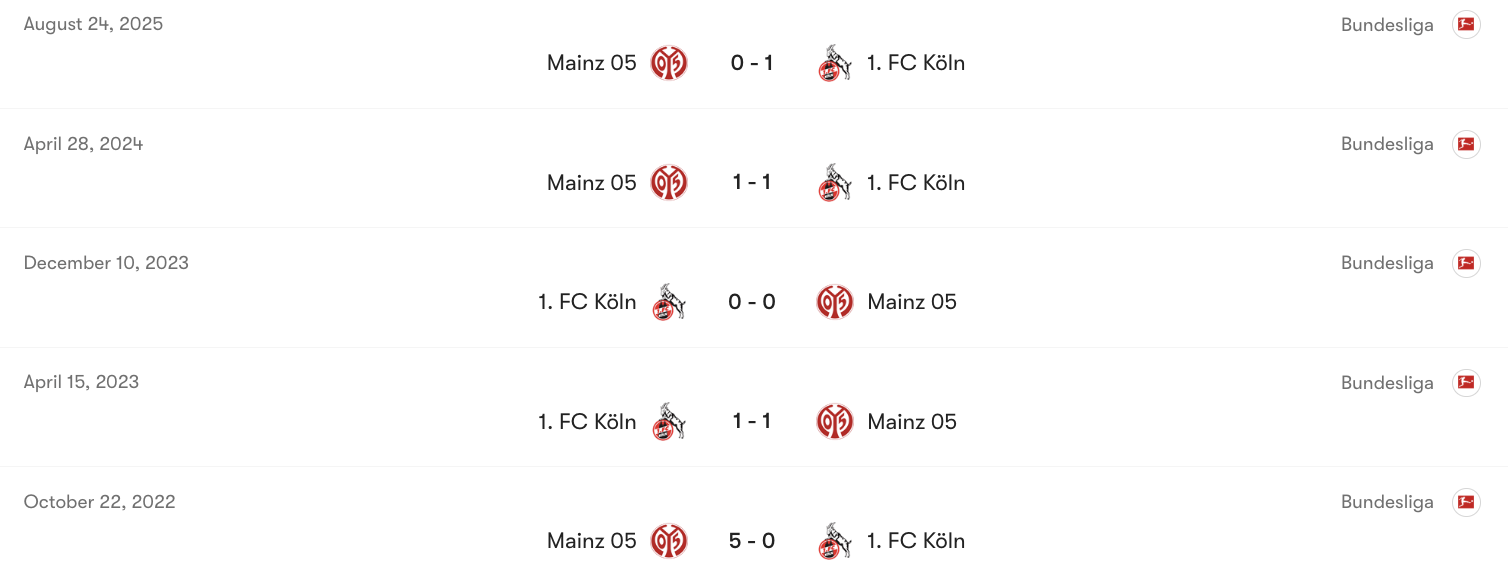This screenshot has height=578, width=1508.
Task: Click Mainz 05 name in the October 22 fixture
Action: point(591,540)
